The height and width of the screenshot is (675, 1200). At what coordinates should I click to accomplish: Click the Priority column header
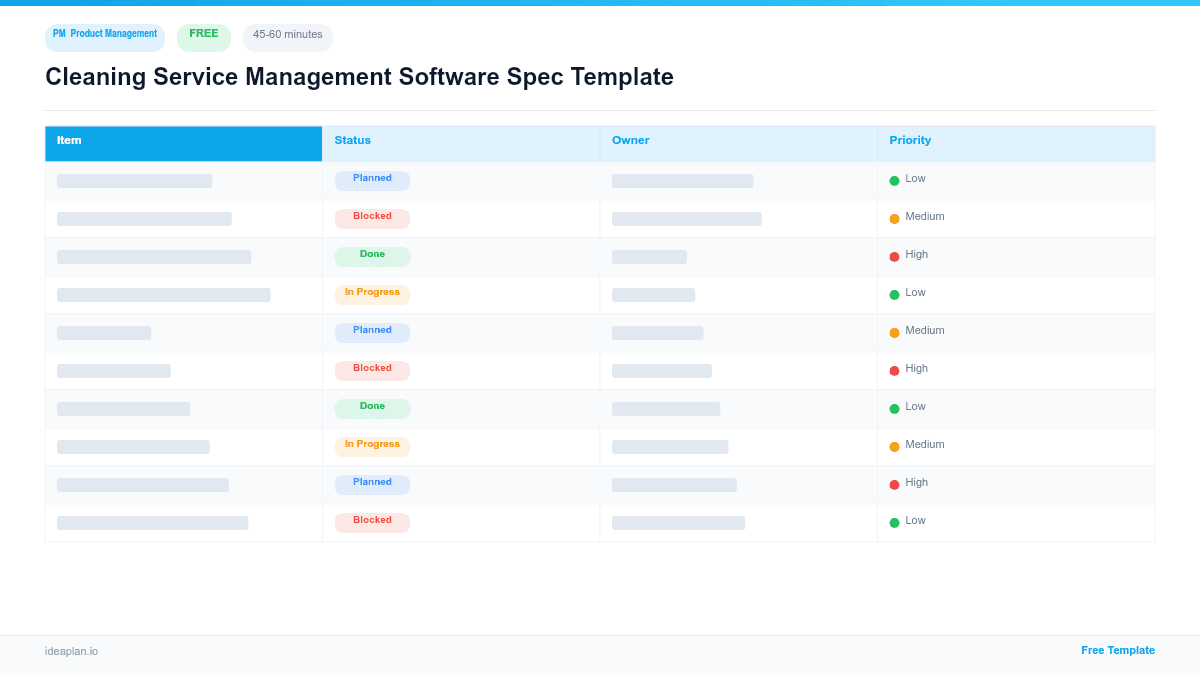910,140
